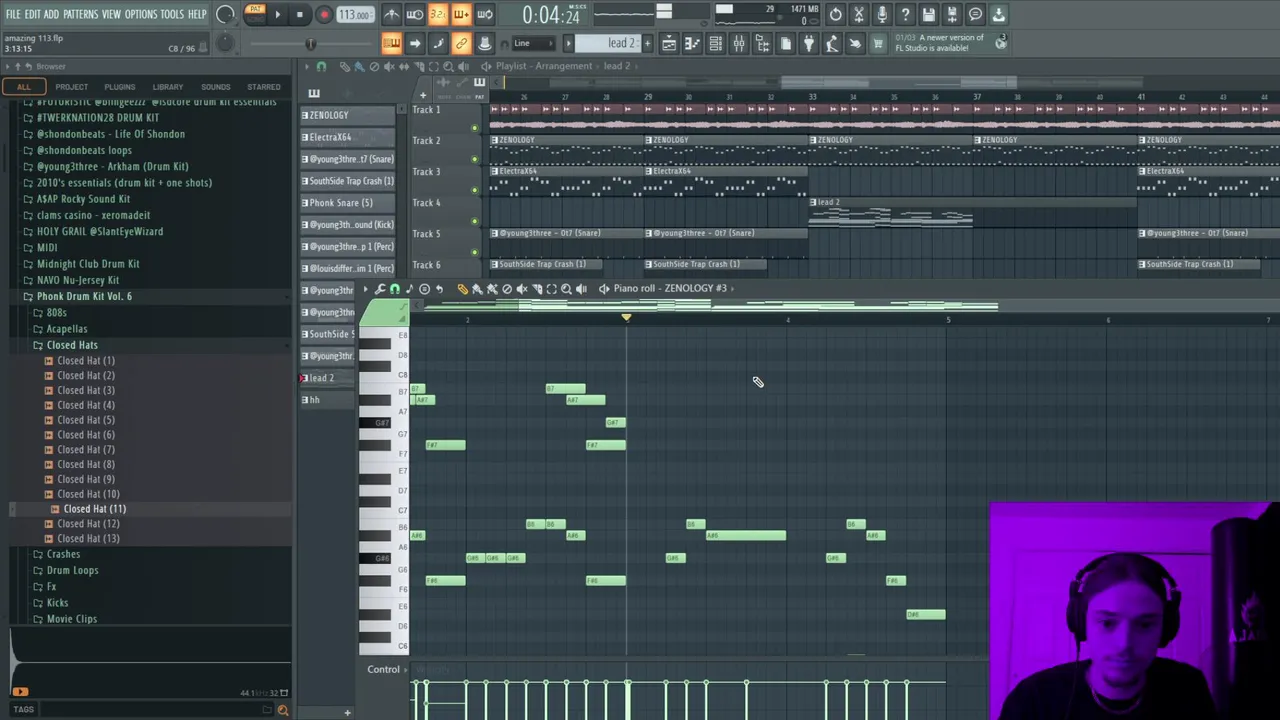Mute Track 1 with its green light
Screen dimensions: 1280x720
click(x=474, y=128)
